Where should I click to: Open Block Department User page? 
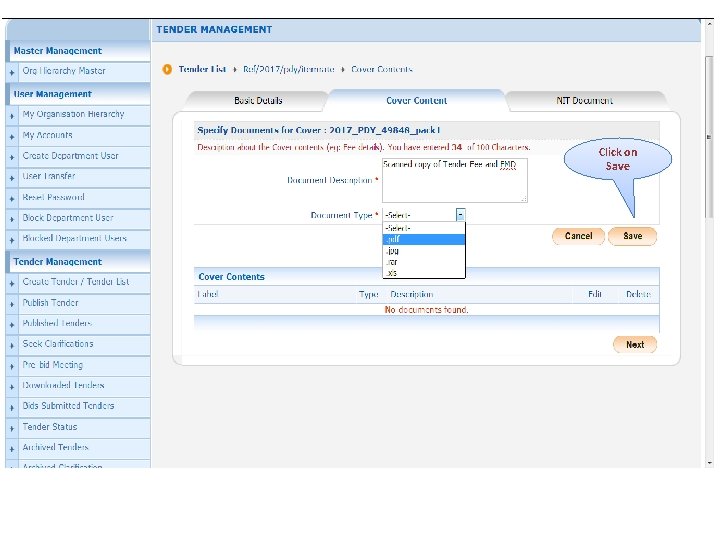pyautogui.click(x=68, y=218)
